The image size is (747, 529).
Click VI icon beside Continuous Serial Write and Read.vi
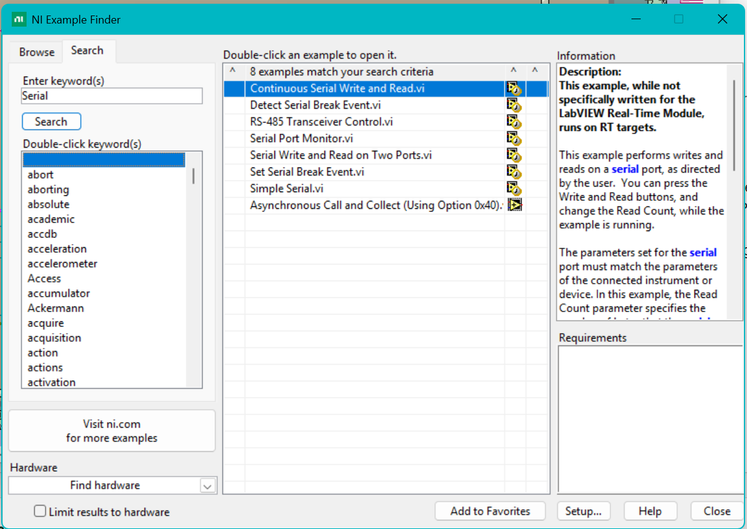tap(514, 89)
